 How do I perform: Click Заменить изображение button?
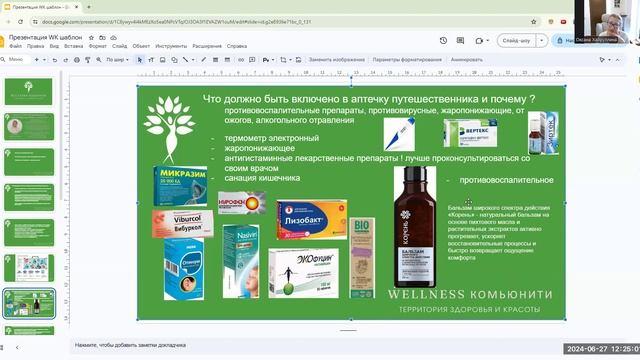click(x=336, y=60)
